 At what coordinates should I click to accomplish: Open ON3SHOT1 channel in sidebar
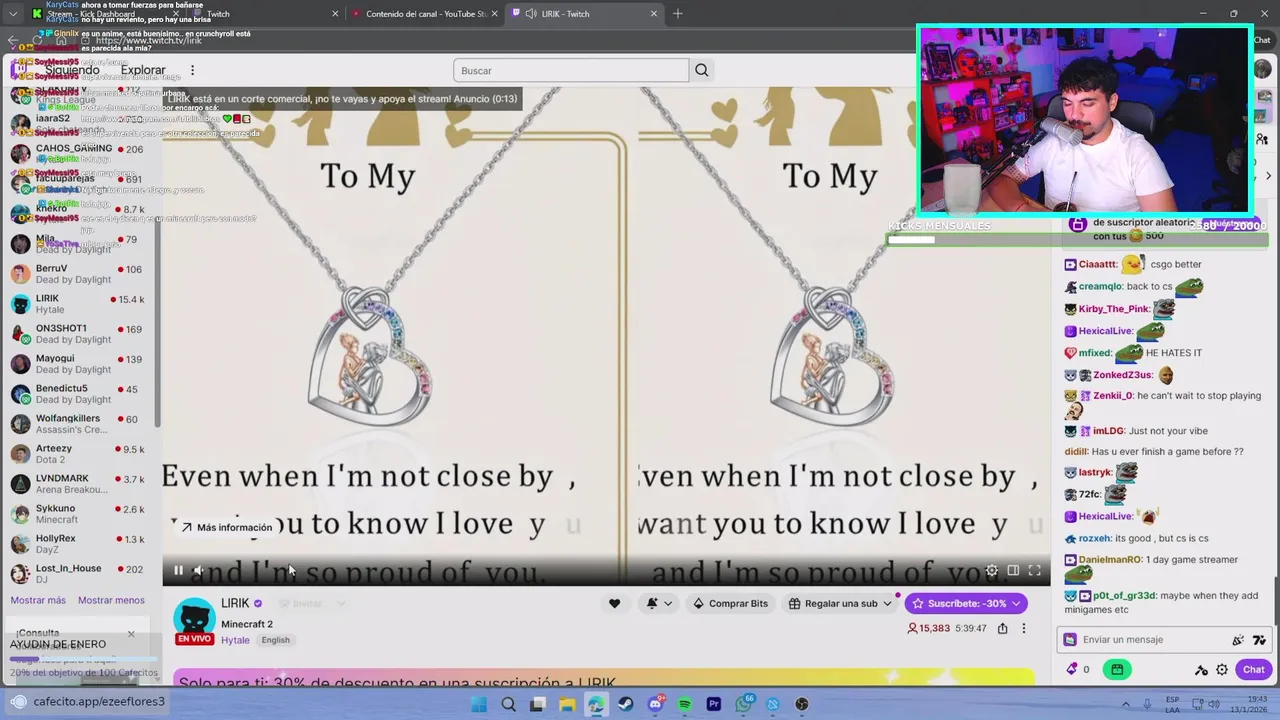pos(78,334)
